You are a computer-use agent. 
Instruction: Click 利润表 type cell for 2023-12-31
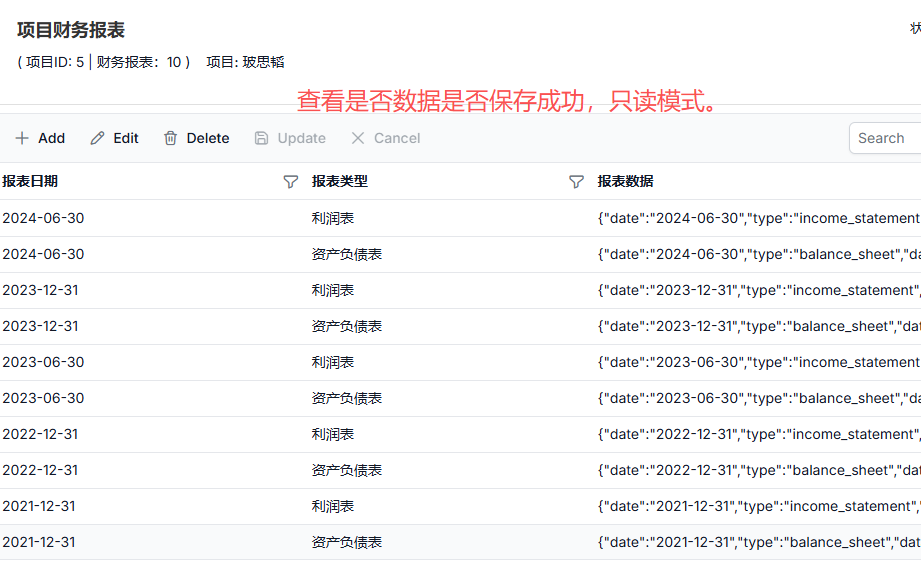pyautogui.click(x=333, y=290)
